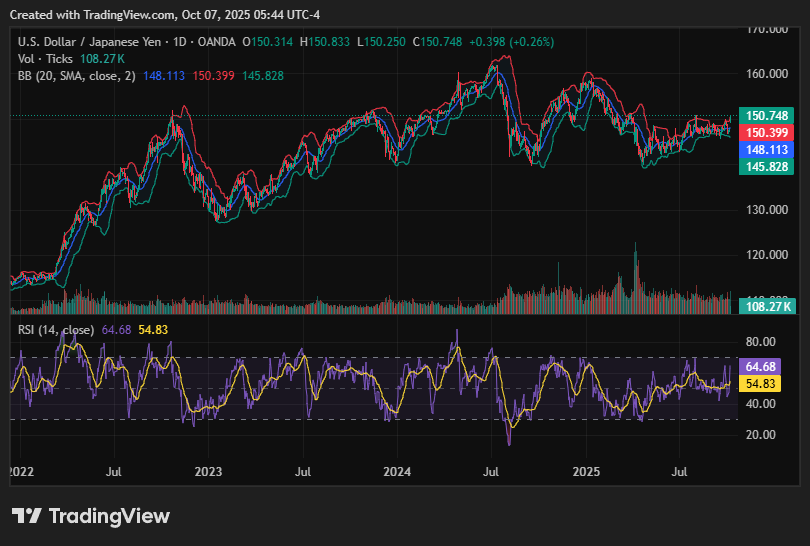
Task: Click the green 145.828 lower band price tag
Action: pyautogui.click(x=764, y=165)
